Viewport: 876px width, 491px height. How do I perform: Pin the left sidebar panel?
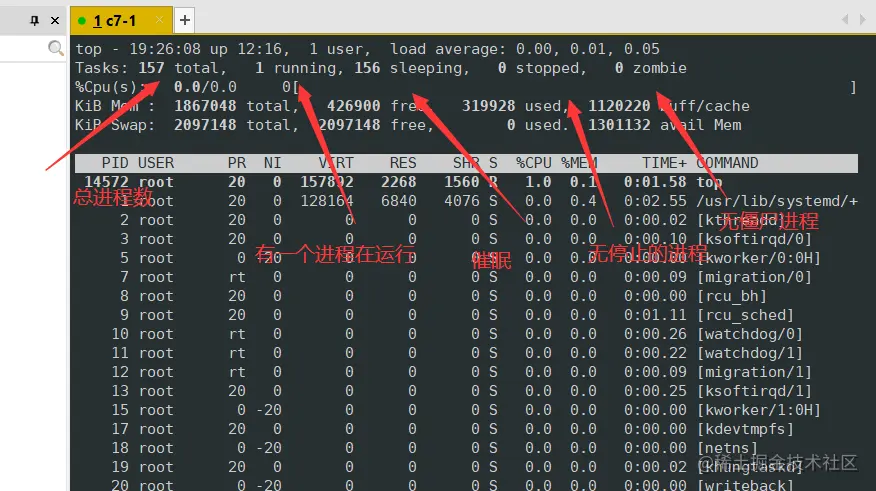tap(35, 21)
